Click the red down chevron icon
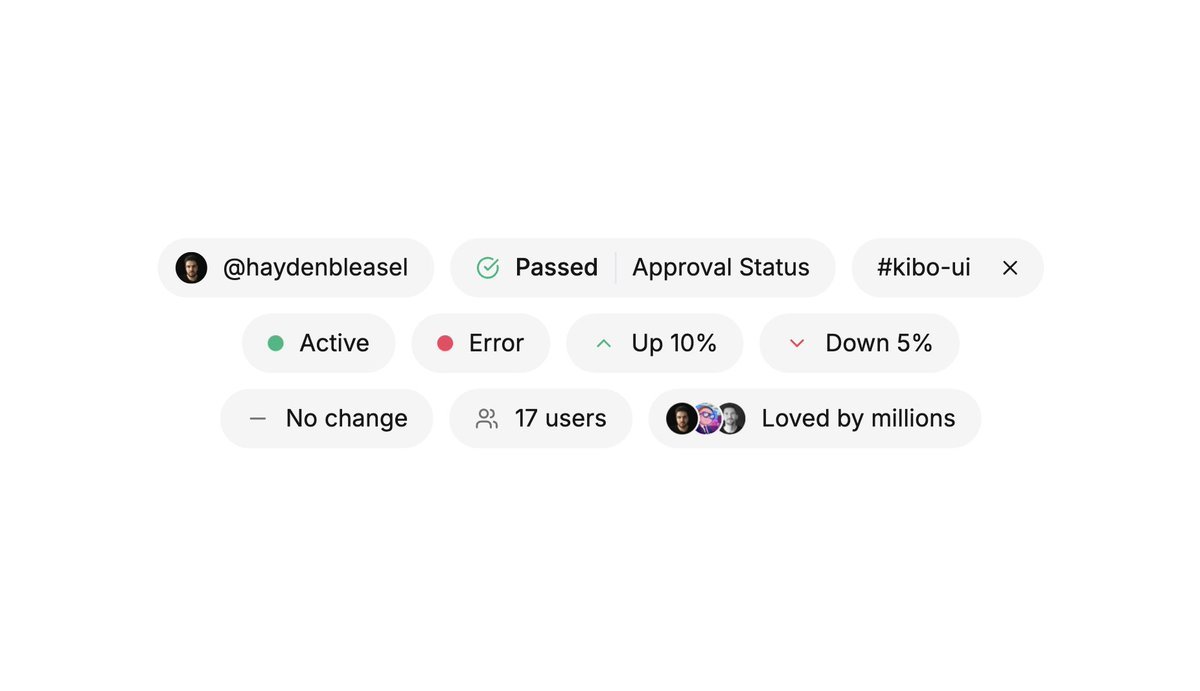The image size is (1200, 691). [x=797, y=343]
